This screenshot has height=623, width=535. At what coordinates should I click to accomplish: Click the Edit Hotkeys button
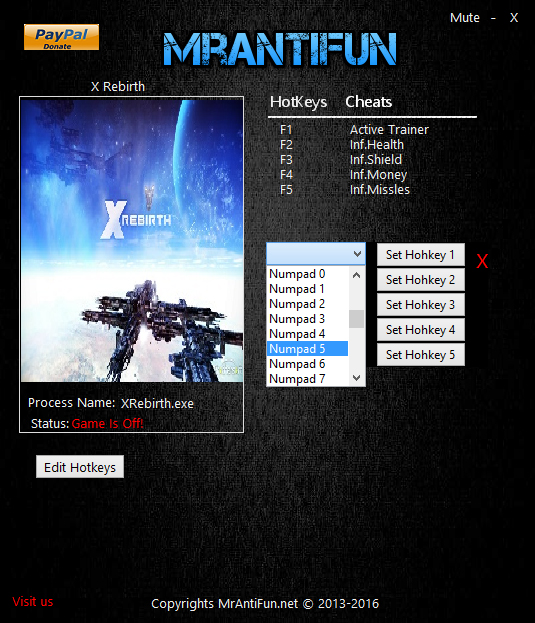pyautogui.click(x=80, y=467)
